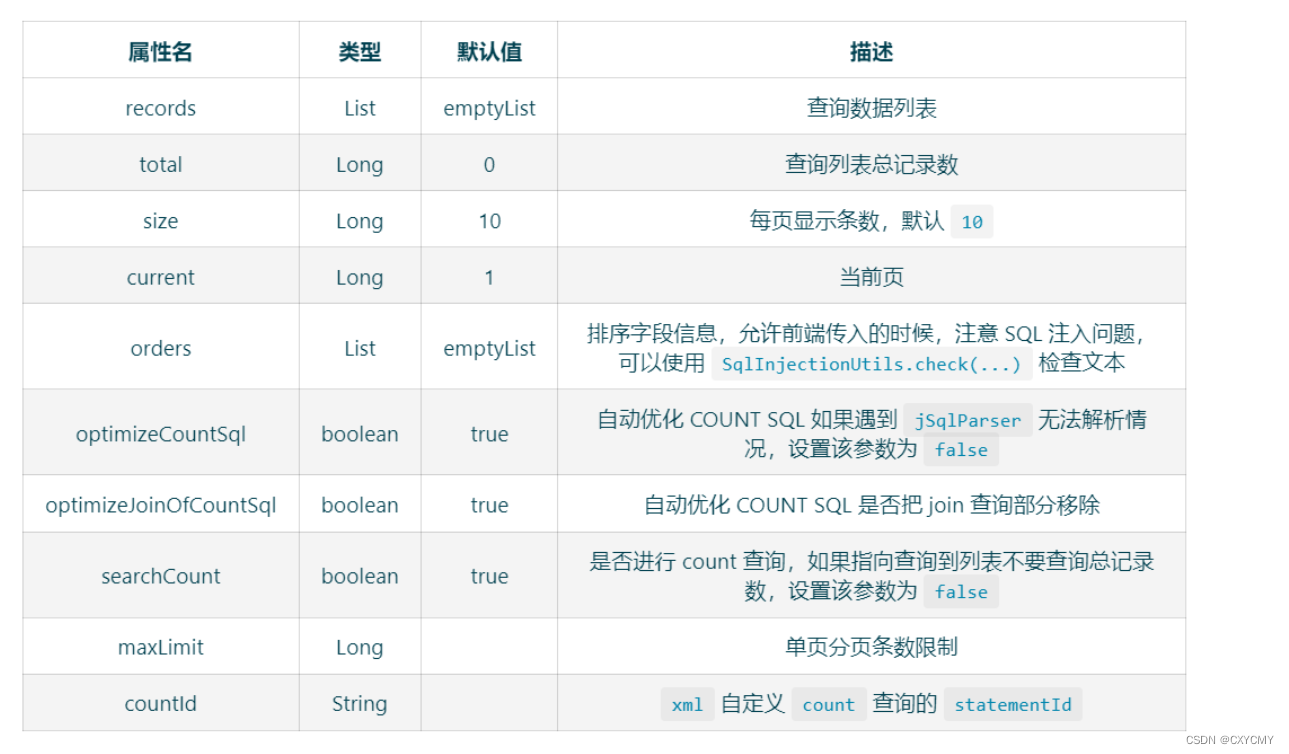Click true default in optimizeCountSql row
The width and height of the screenshot is (1289, 754).
coord(489,434)
